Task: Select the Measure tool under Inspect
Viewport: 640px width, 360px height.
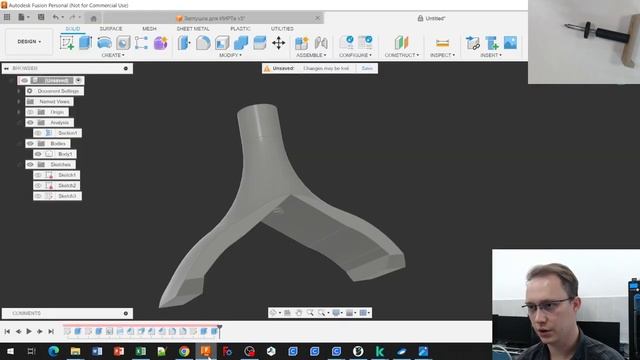Action: (442, 43)
